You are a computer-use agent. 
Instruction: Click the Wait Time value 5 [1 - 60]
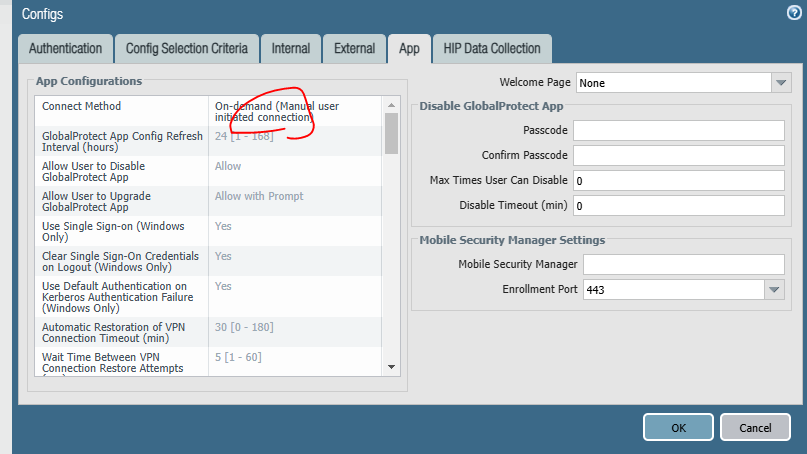238,357
